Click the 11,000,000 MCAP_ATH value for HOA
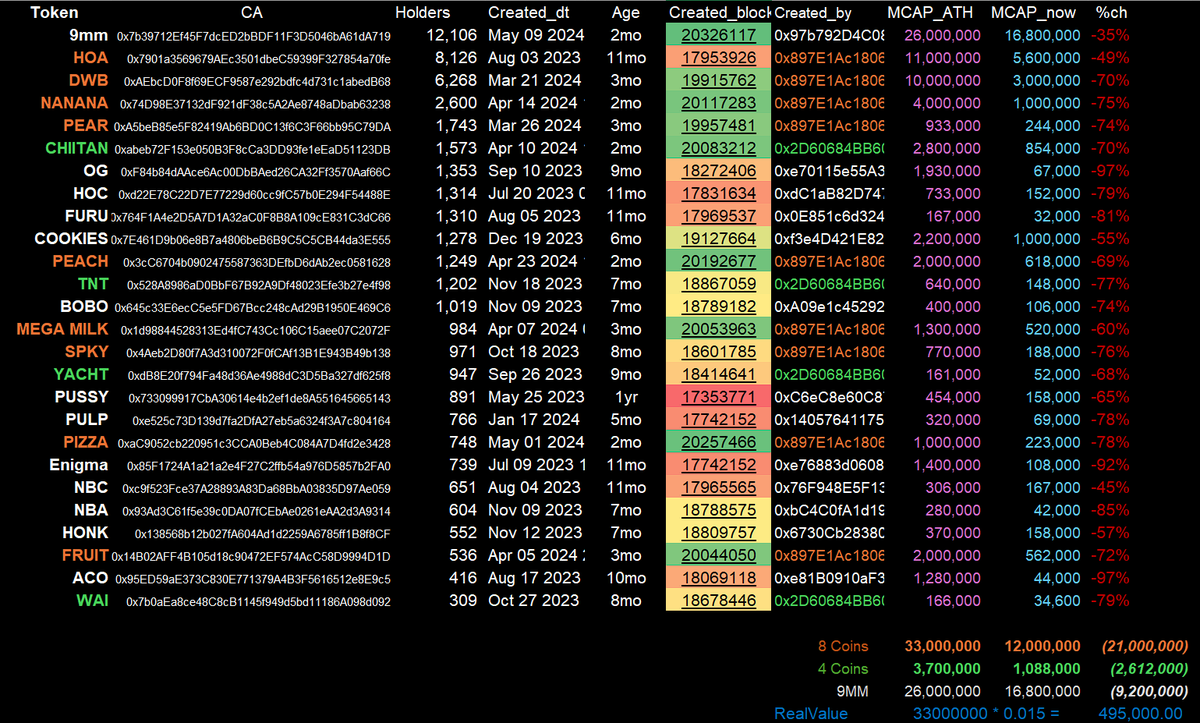This screenshot has height=723, width=1200. 941,57
